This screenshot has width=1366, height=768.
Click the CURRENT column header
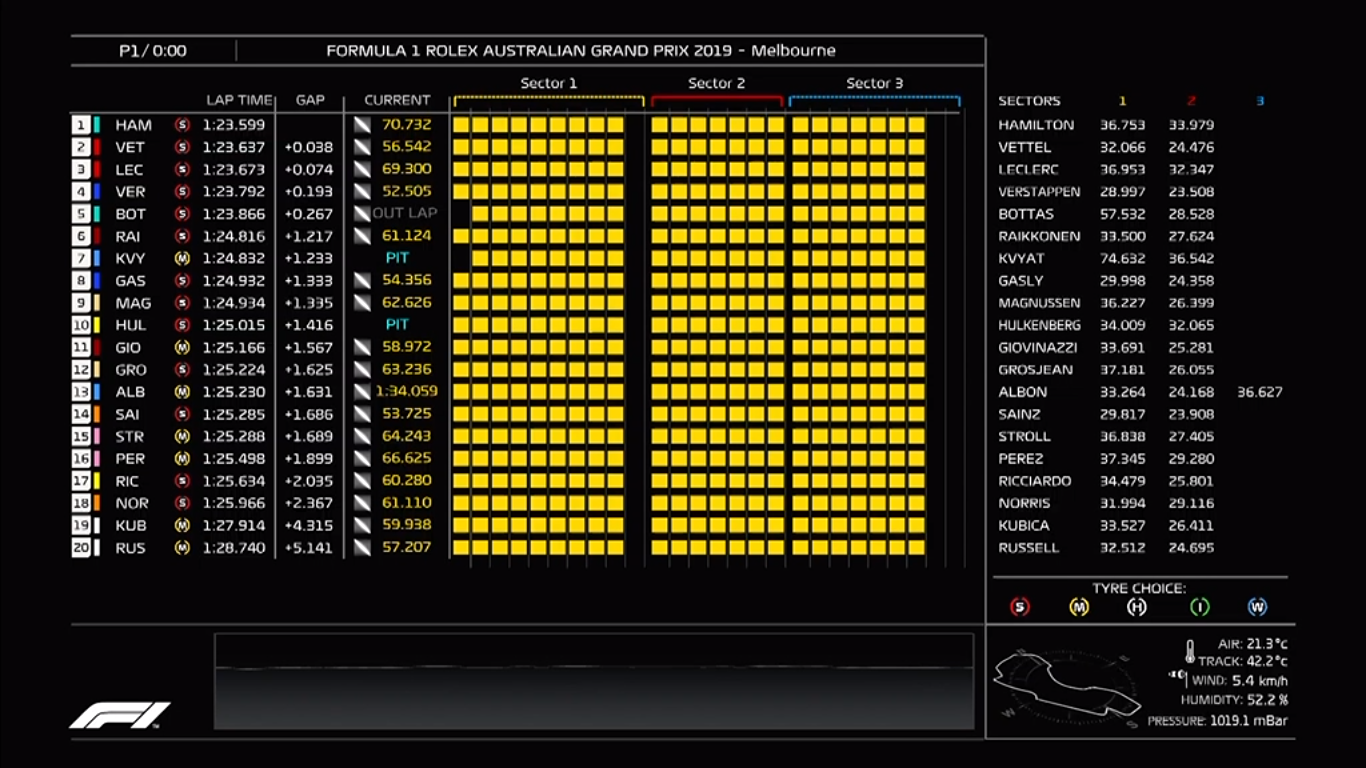pyautogui.click(x=397, y=100)
